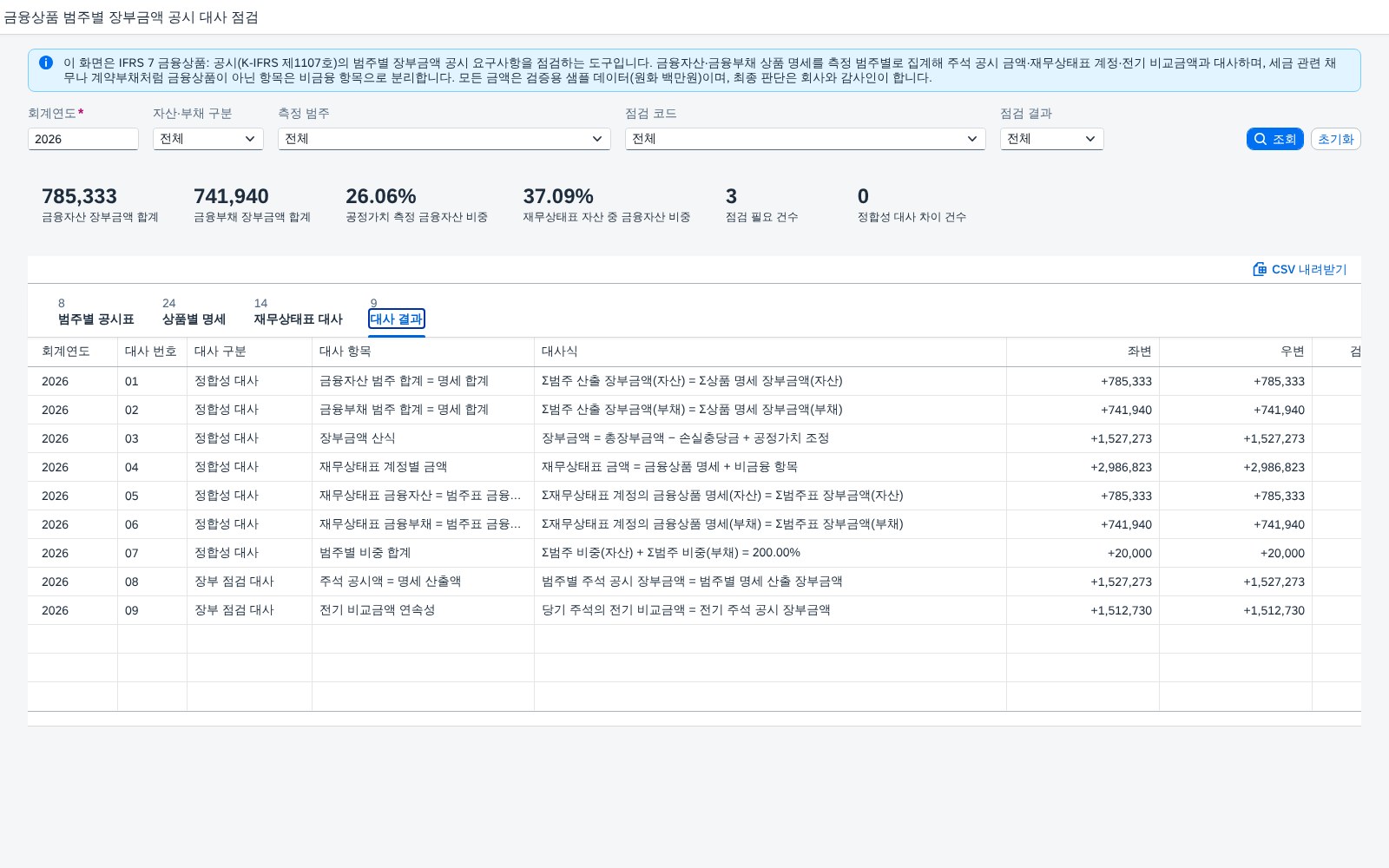Click the 조회 search button
1389x868 pixels.
[1274, 139]
